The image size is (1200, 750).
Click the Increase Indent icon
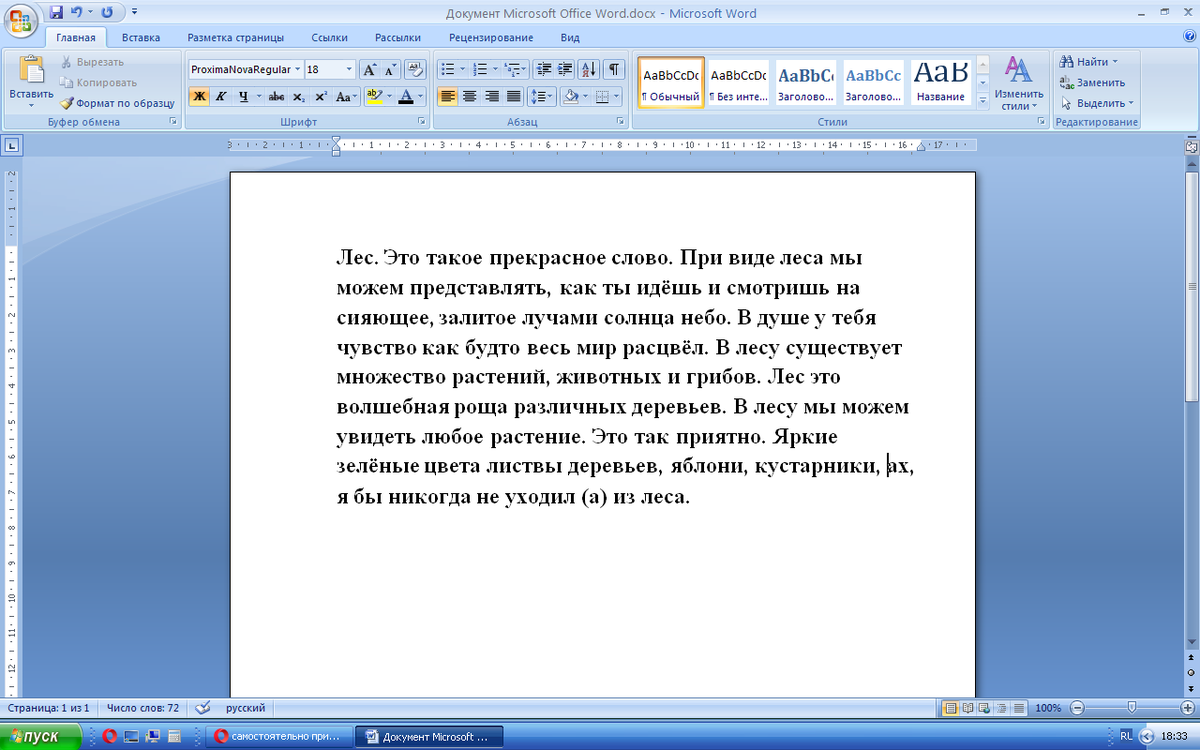click(x=566, y=70)
